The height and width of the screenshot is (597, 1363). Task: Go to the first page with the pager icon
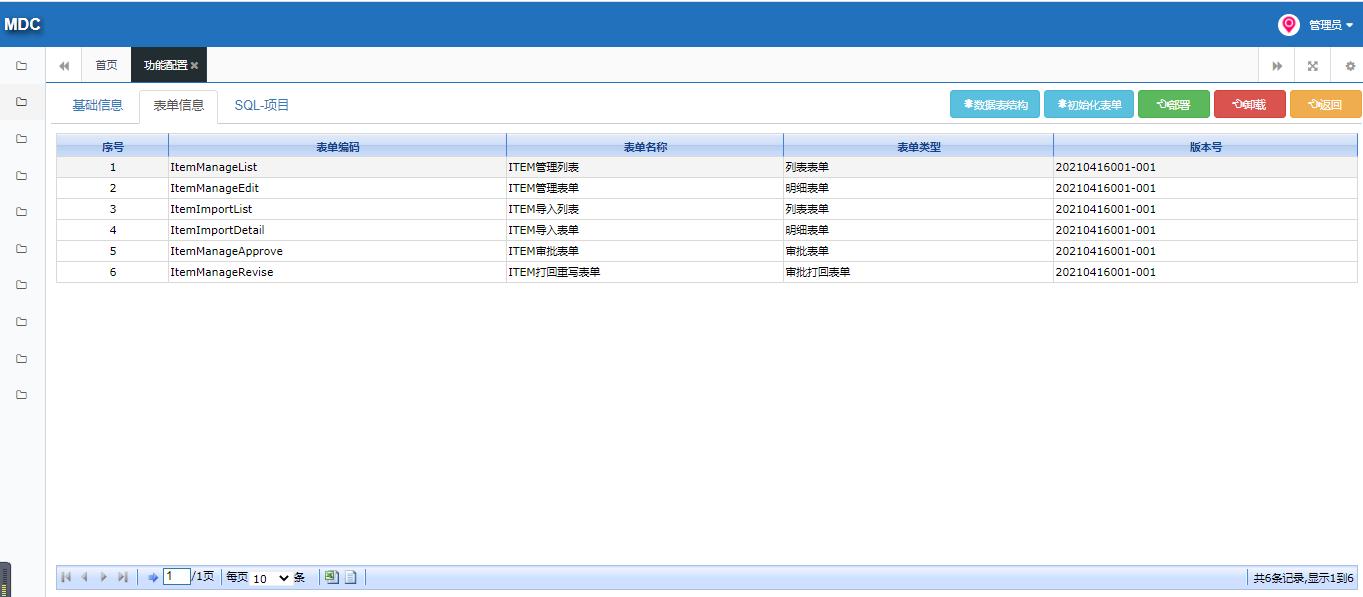[x=66, y=577]
